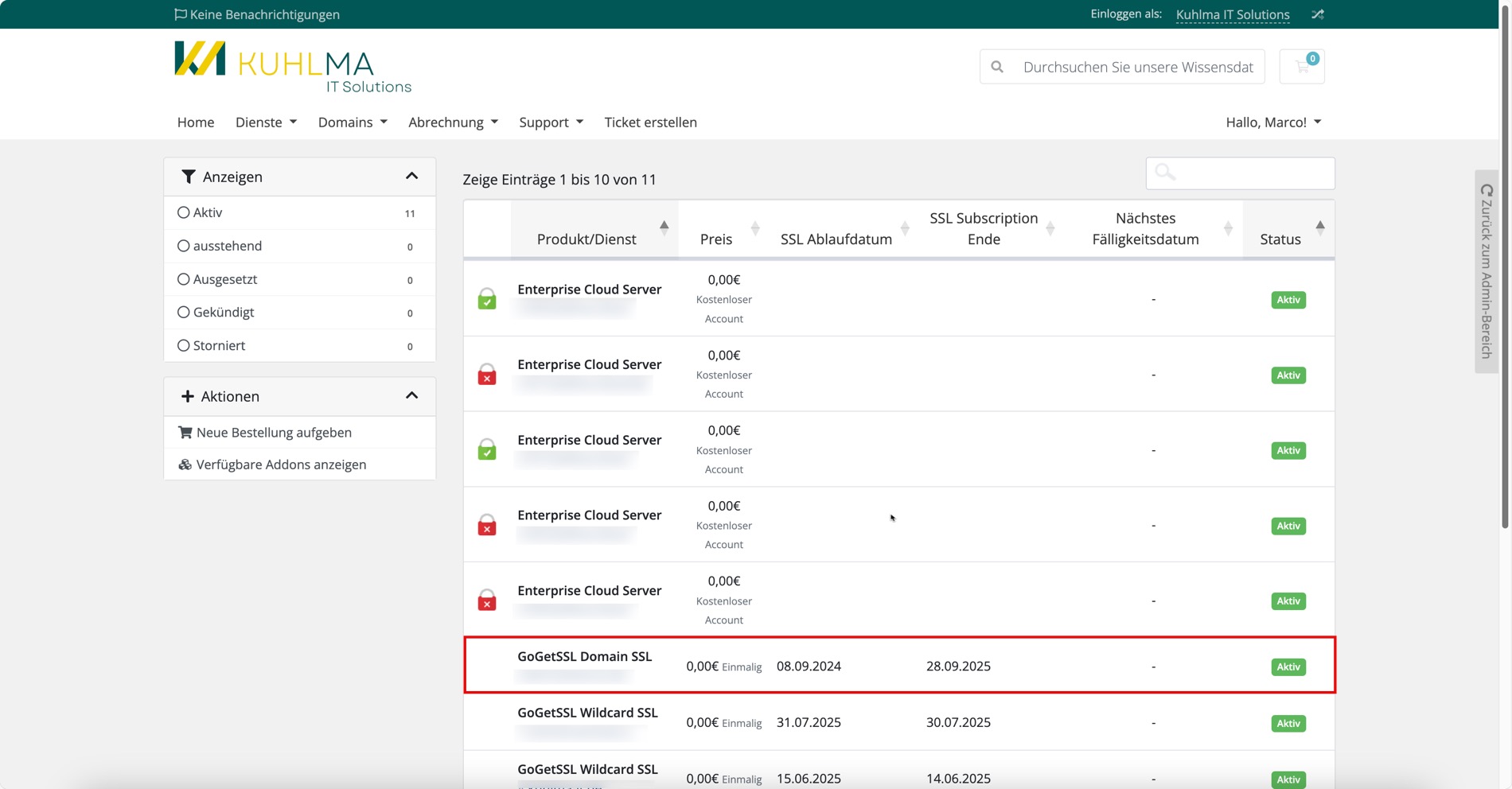This screenshot has height=789, width=1512.
Task: Click date 28.09.2025 in SSL Subscription Ende
Action: click(958, 666)
